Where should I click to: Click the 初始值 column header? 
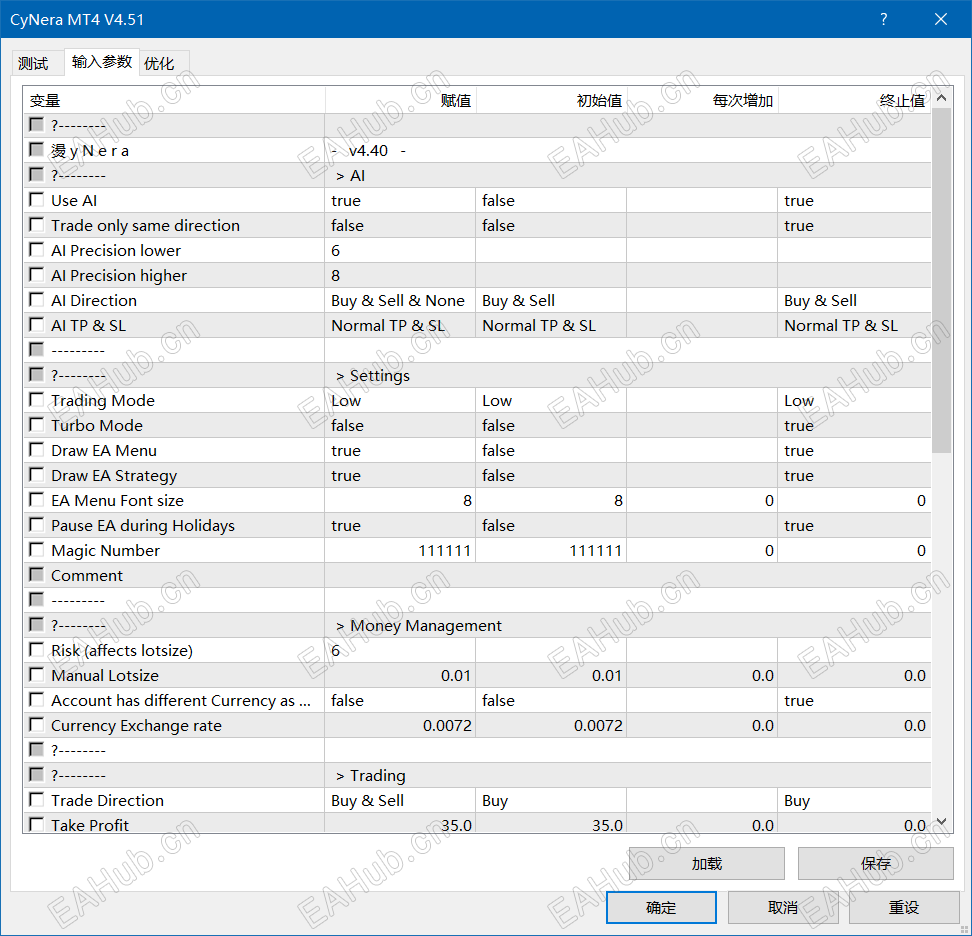pos(552,100)
